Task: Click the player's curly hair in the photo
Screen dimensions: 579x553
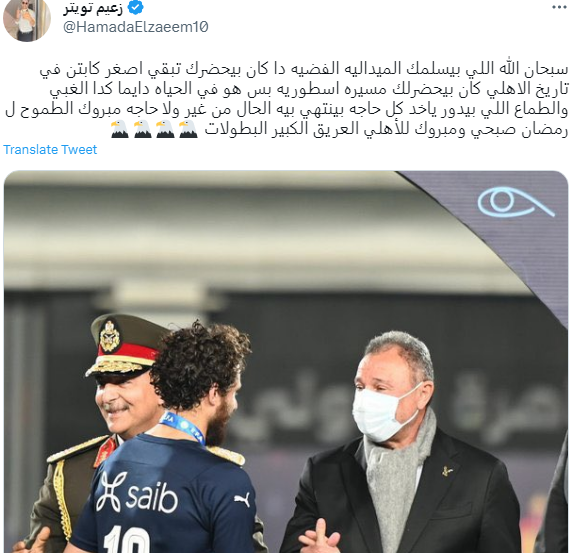Action: tap(199, 363)
